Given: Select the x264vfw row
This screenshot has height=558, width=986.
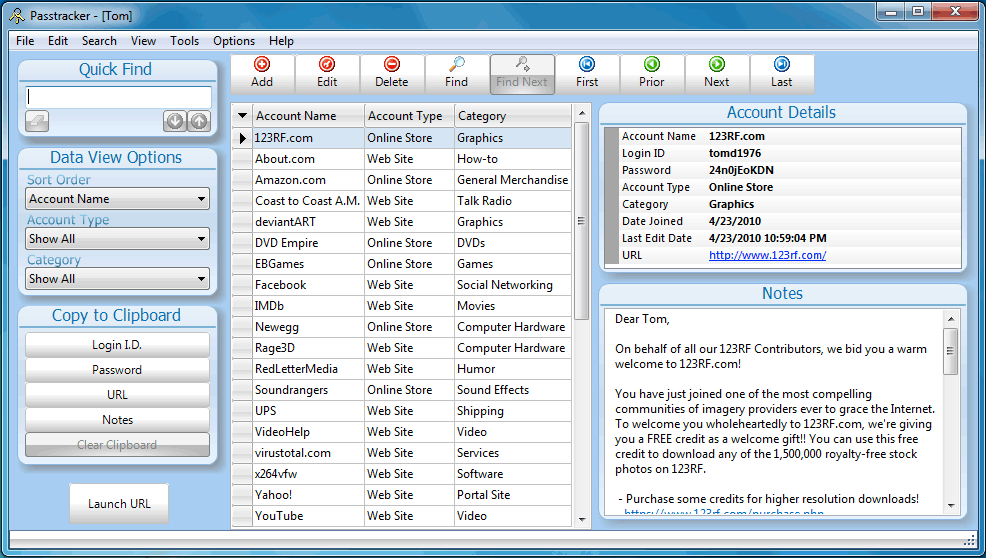Looking at the screenshot, I should tap(402, 474).
